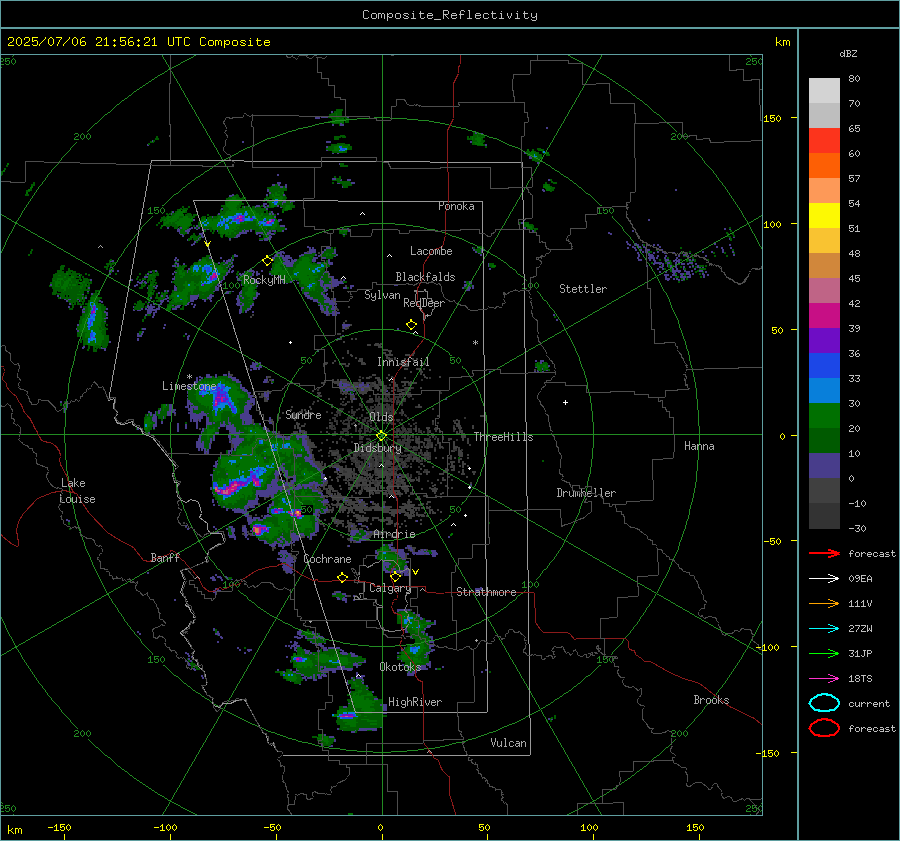
Task: Click the RedDeer city label
Action: [424, 303]
